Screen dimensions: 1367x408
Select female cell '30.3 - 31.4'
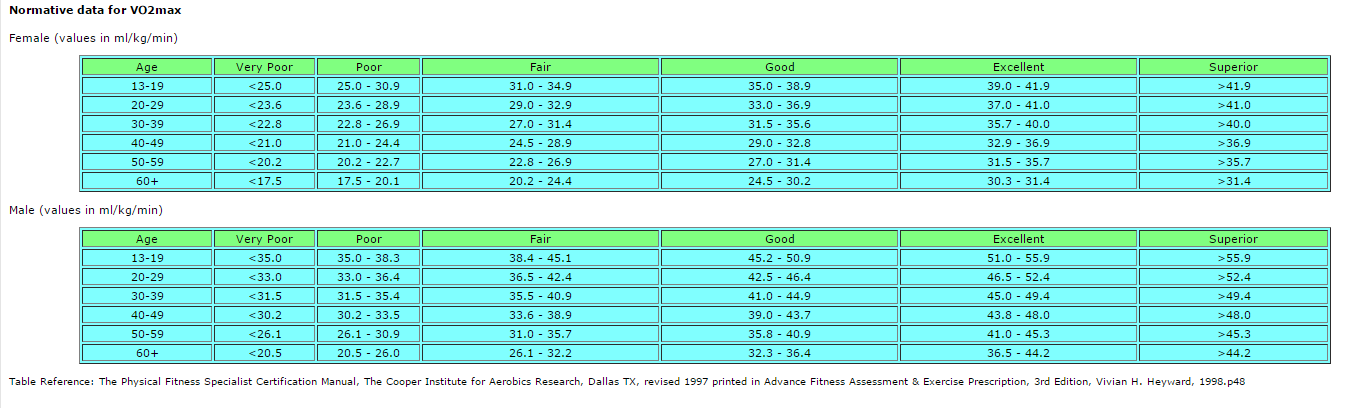point(1018,181)
